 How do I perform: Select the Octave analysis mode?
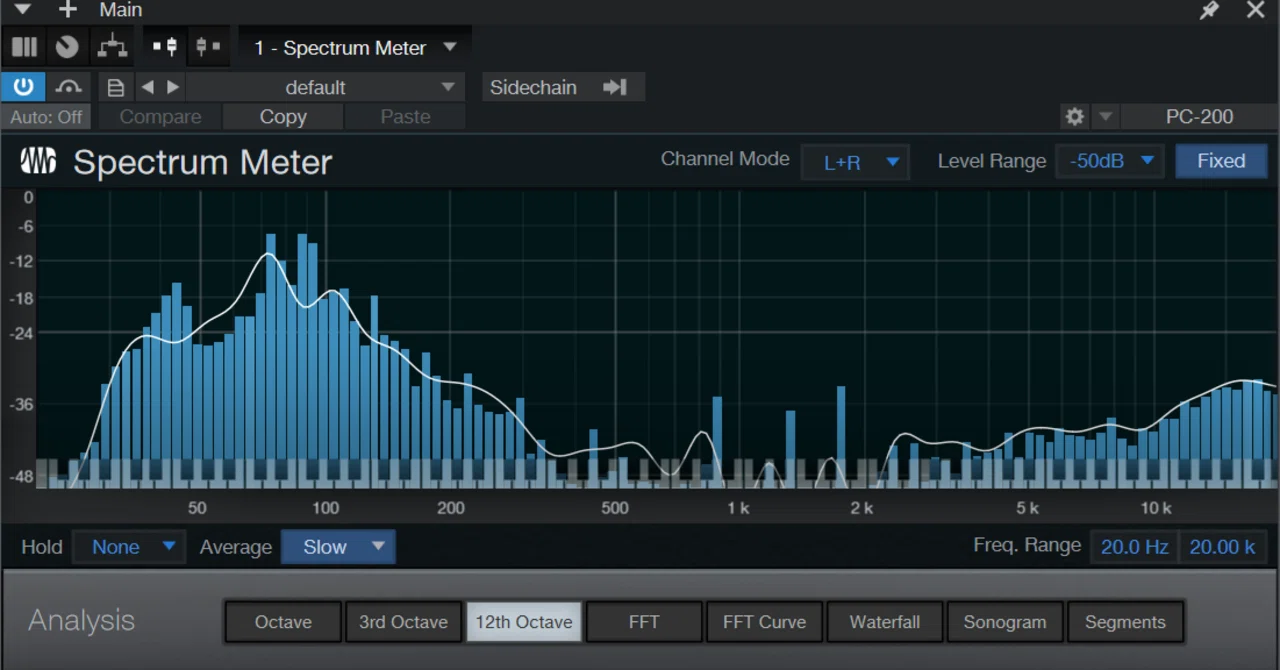[283, 622]
